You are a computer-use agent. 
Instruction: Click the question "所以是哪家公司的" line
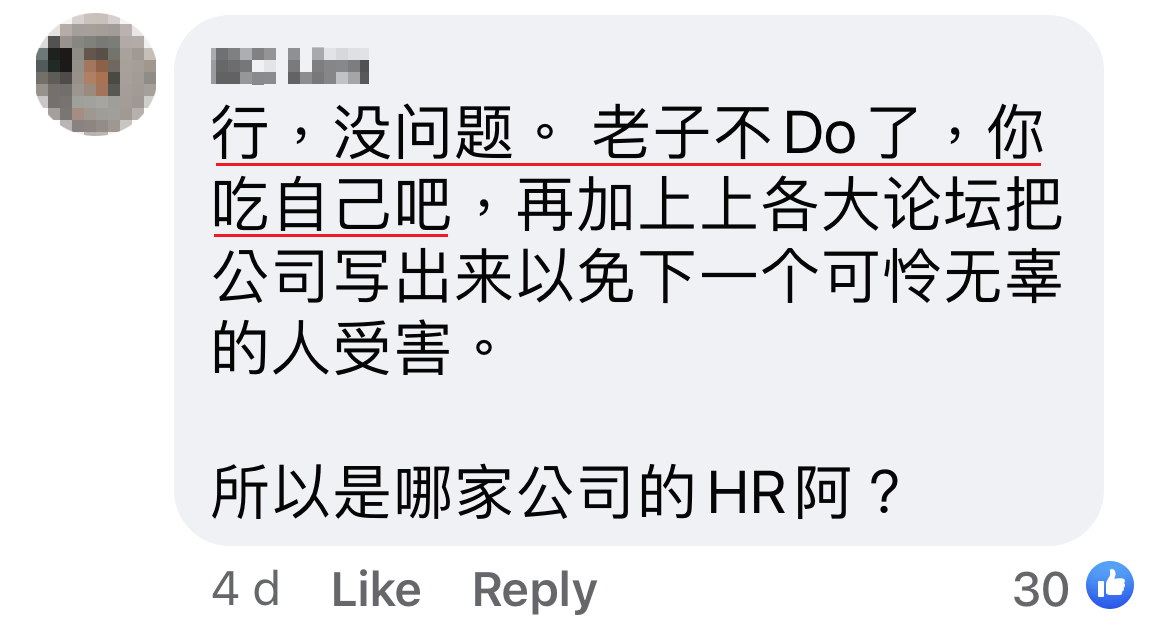454,493
